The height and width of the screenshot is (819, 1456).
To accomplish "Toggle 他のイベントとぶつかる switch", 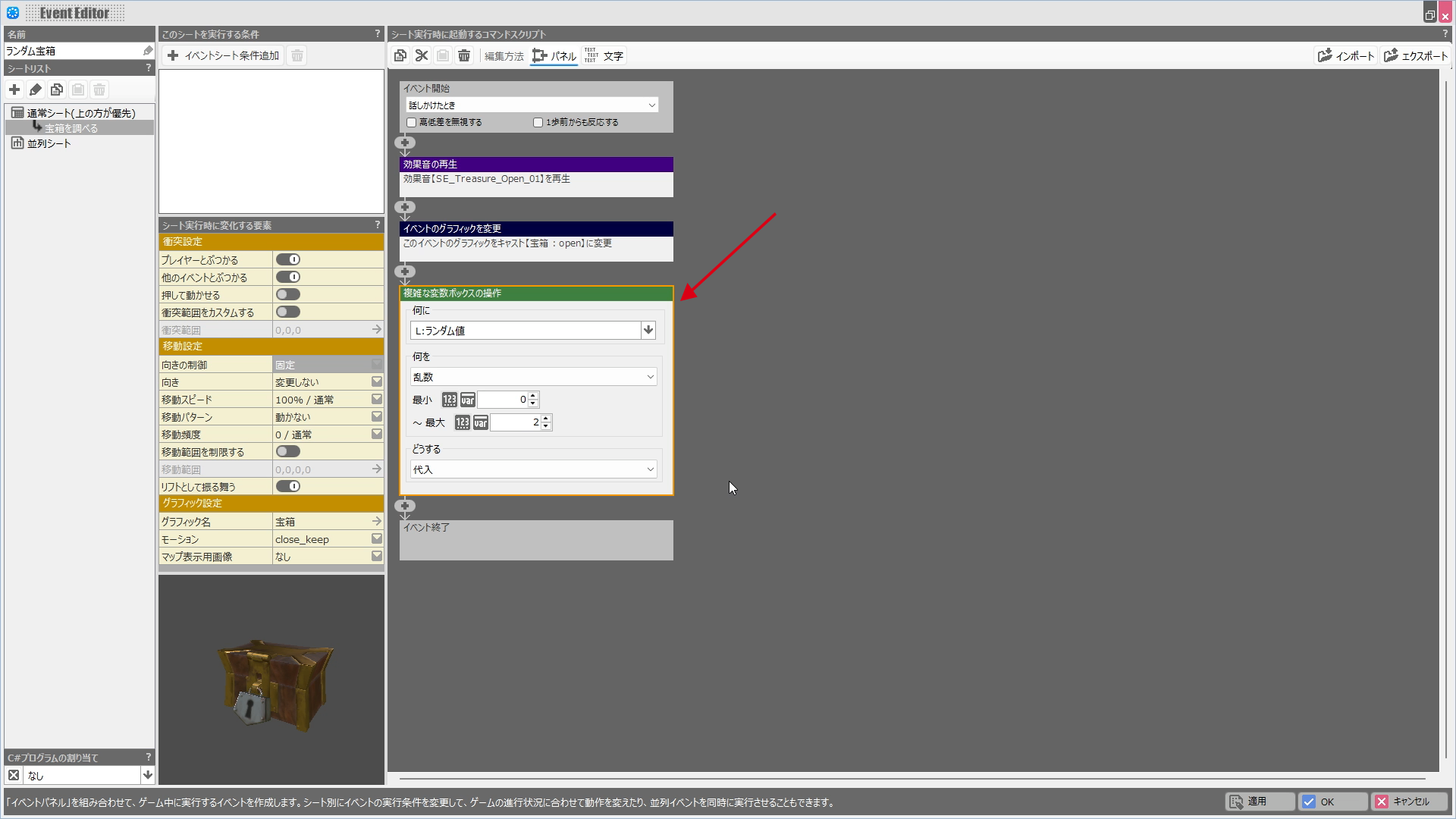I will click(x=288, y=277).
